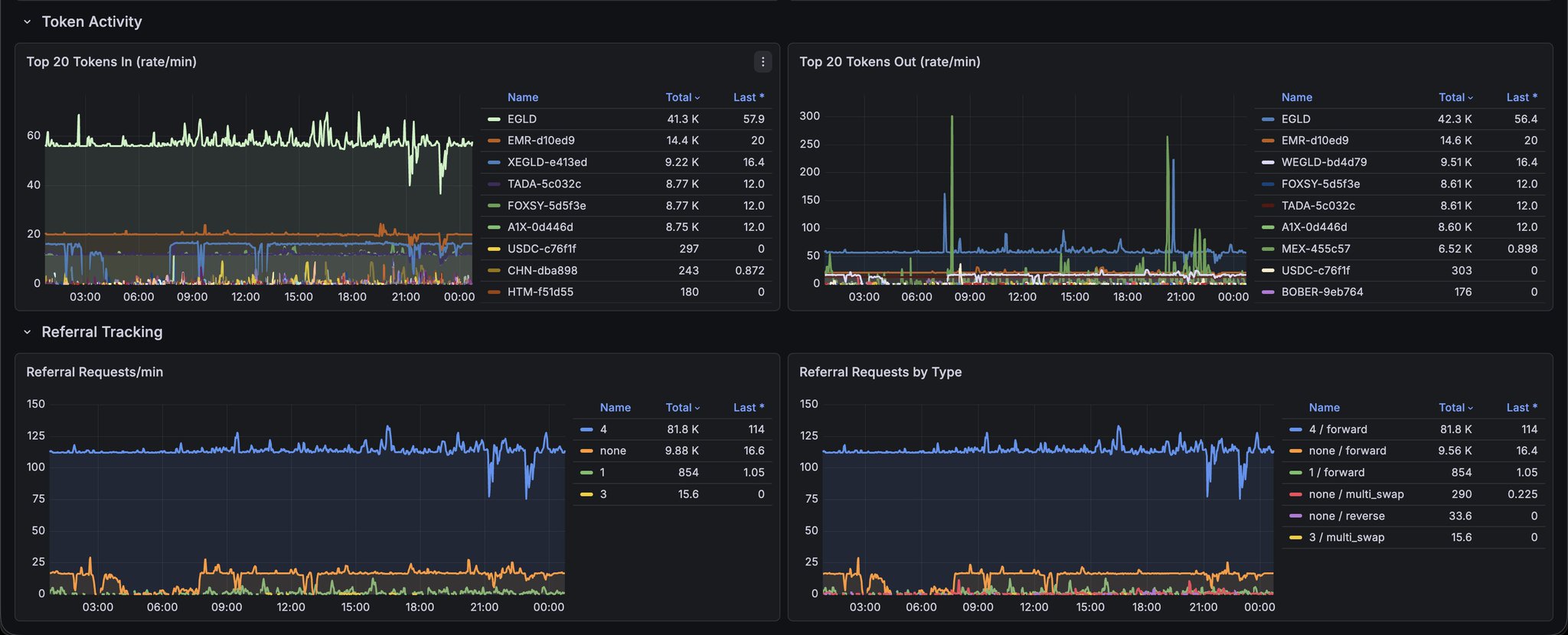Collapse the Referral Tracking section
Image resolution: width=1568 pixels, height=635 pixels.
point(28,332)
